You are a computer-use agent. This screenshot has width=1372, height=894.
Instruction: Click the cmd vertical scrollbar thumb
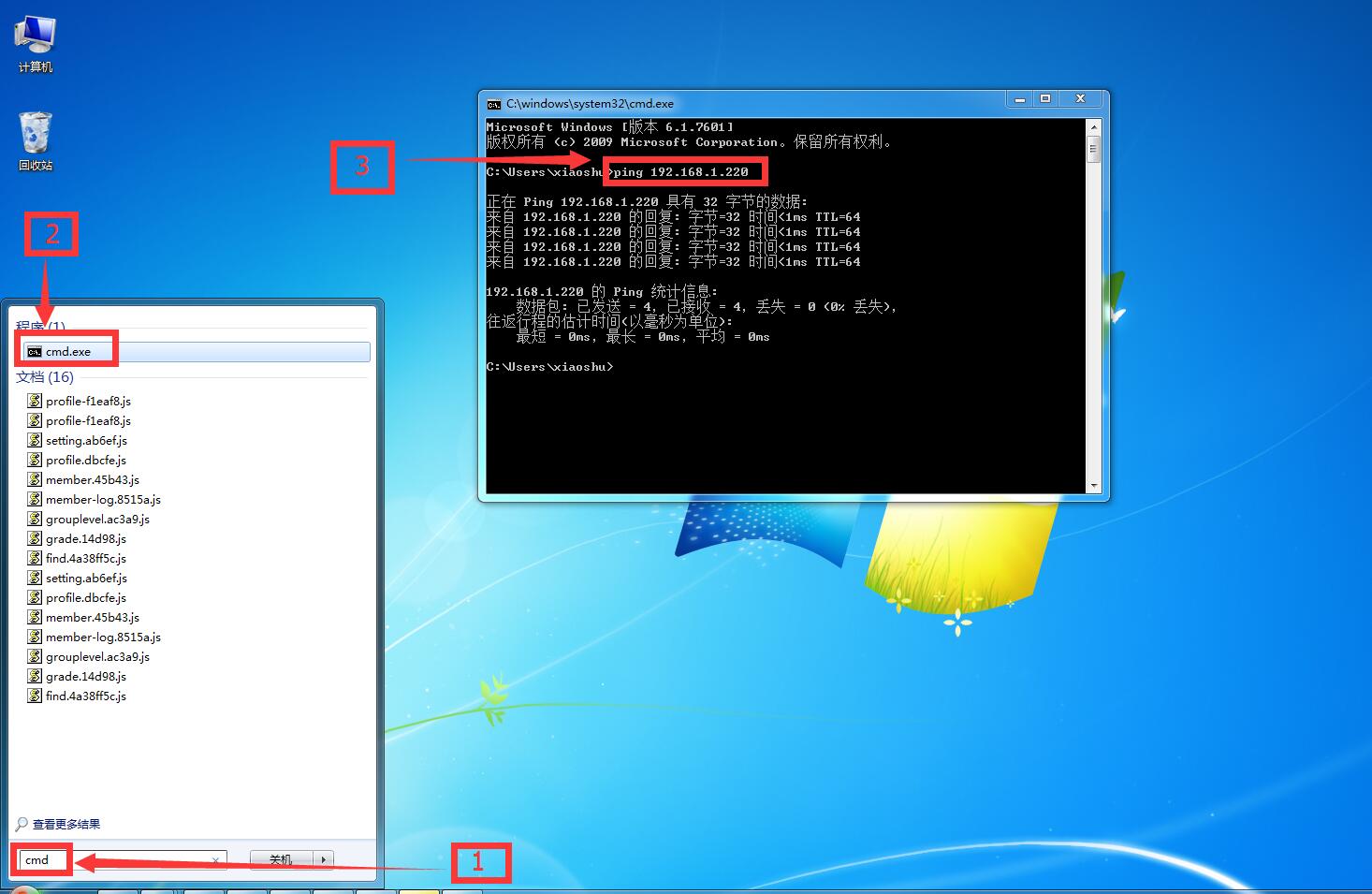coord(1093,149)
